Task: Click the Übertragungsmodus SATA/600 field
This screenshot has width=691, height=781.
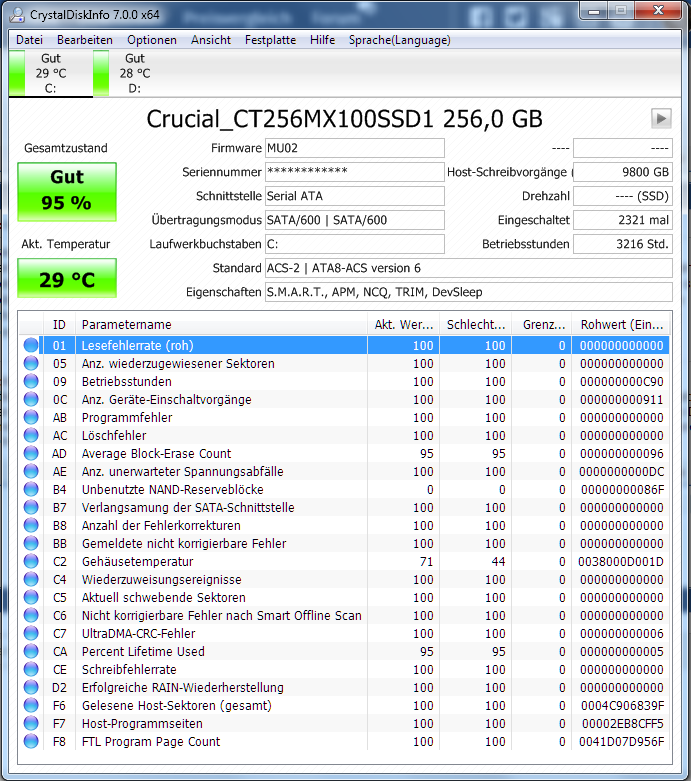Action: [354, 220]
